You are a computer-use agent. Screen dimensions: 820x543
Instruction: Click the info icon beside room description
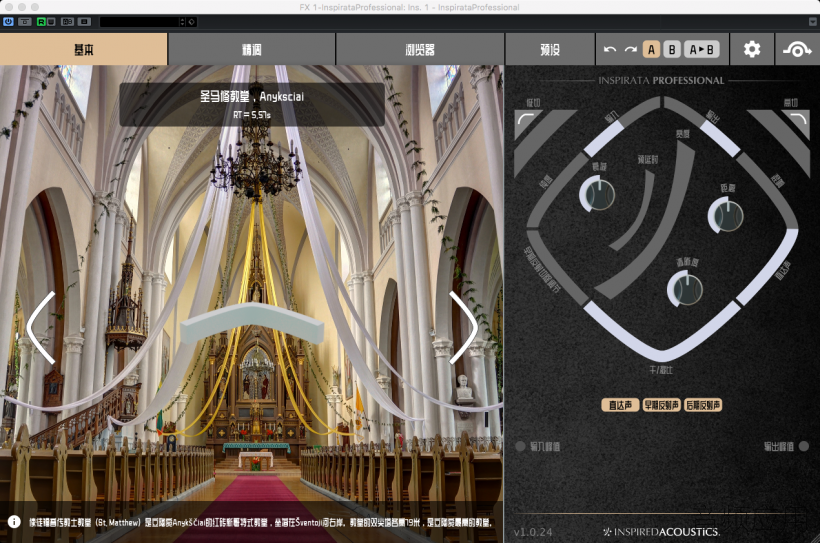(x=14, y=522)
